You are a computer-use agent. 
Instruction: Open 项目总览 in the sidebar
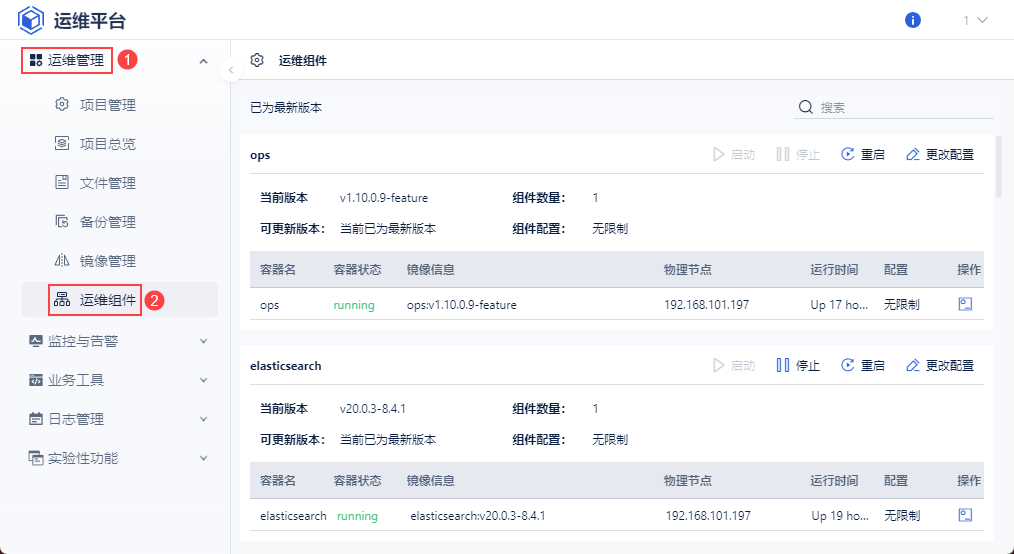107,144
